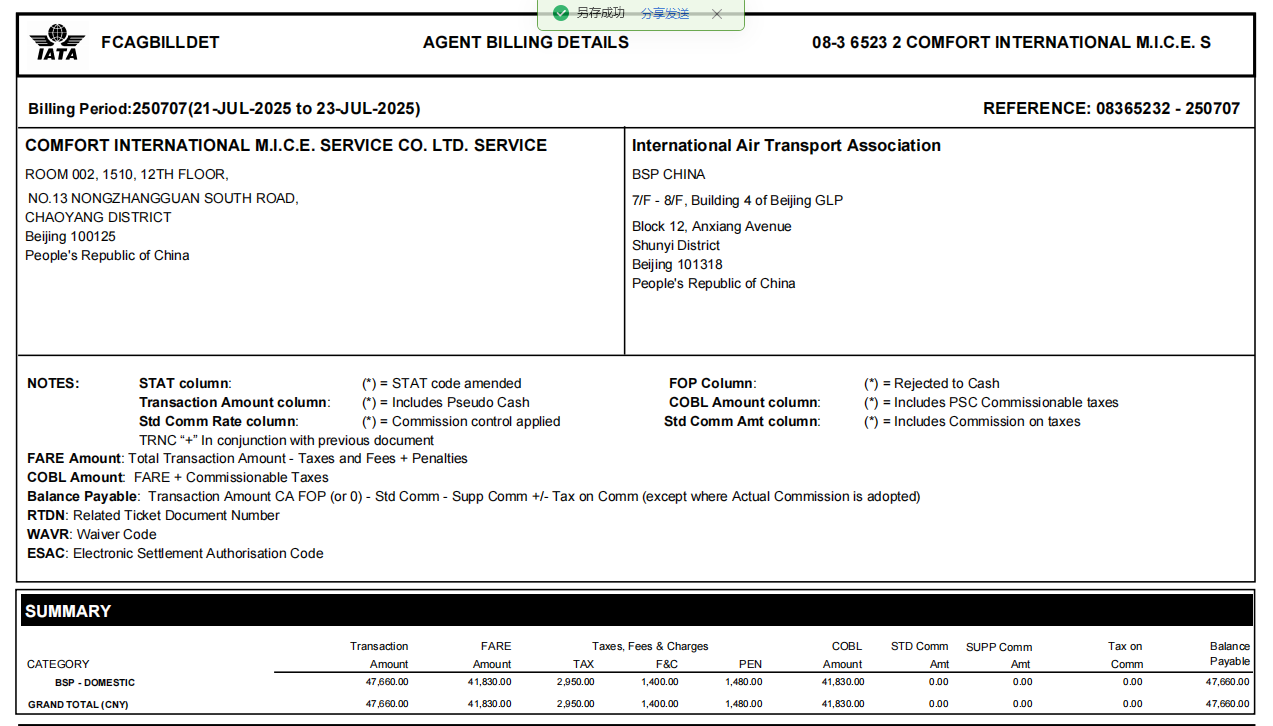1273x726 pixels.
Task: Click the Balance Payable column header
Action: tap(1229, 654)
